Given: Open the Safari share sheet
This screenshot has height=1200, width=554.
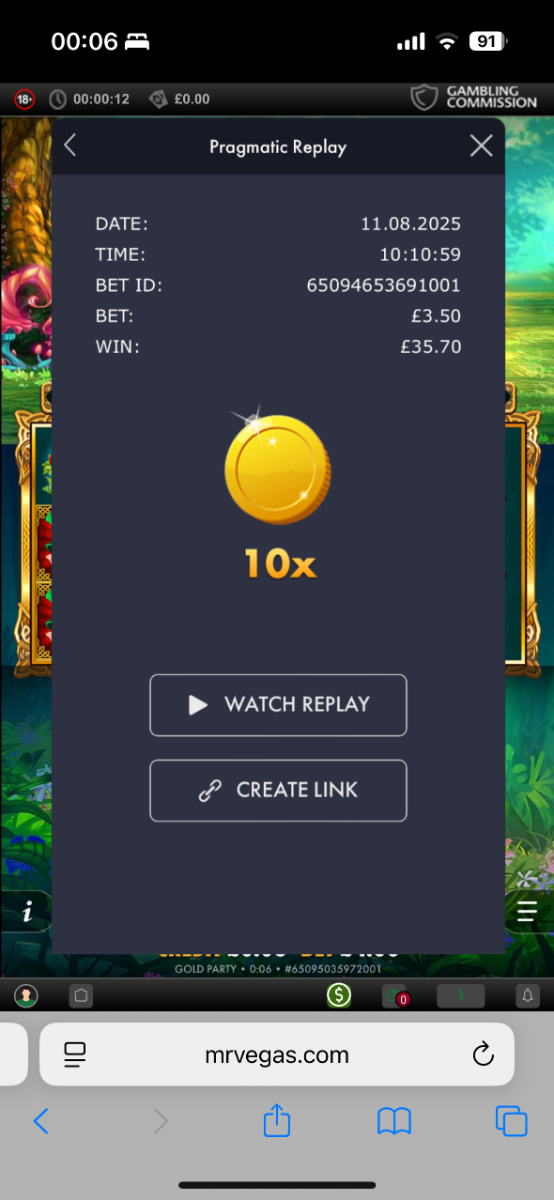Looking at the screenshot, I should tap(277, 1120).
